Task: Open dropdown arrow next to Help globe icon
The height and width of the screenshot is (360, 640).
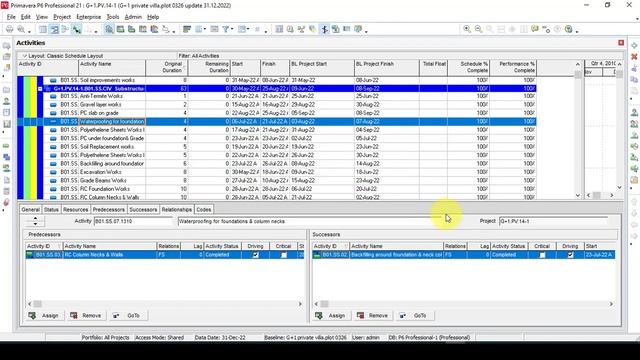Action: click(x=577, y=31)
